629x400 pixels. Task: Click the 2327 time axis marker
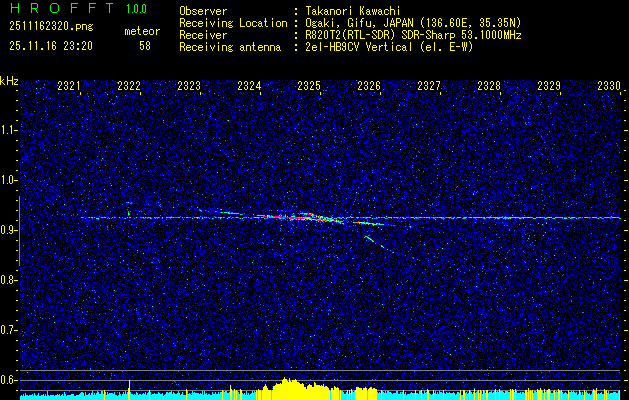tap(429, 85)
